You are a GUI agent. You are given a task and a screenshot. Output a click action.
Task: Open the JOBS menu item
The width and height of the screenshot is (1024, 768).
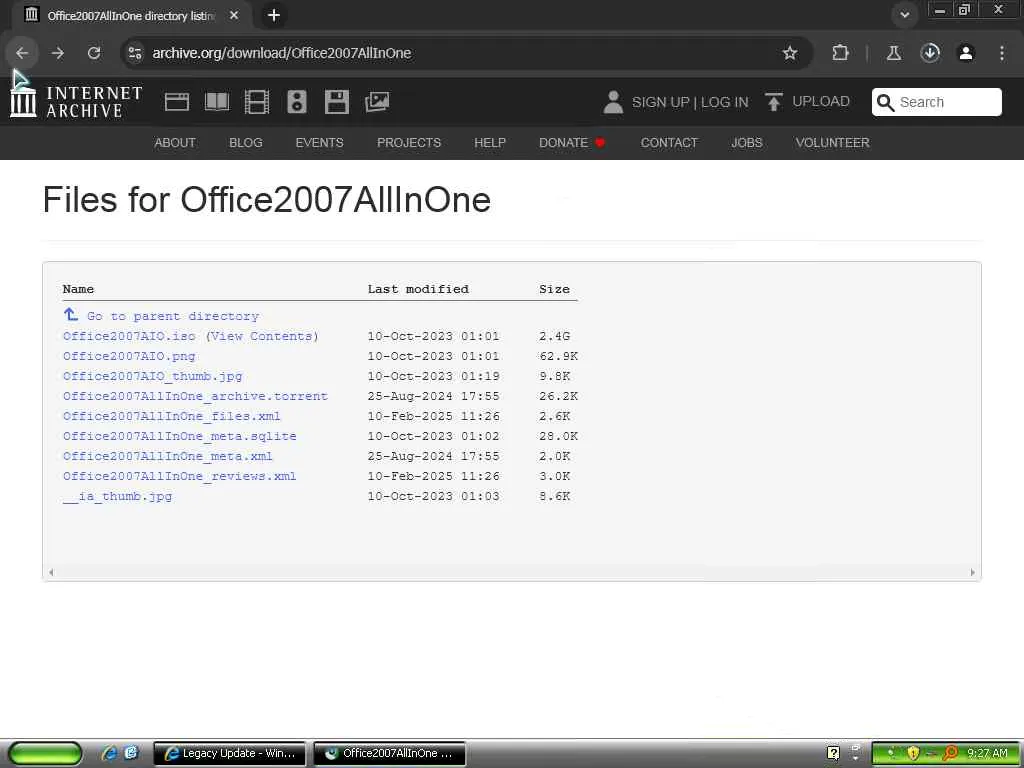point(746,142)
